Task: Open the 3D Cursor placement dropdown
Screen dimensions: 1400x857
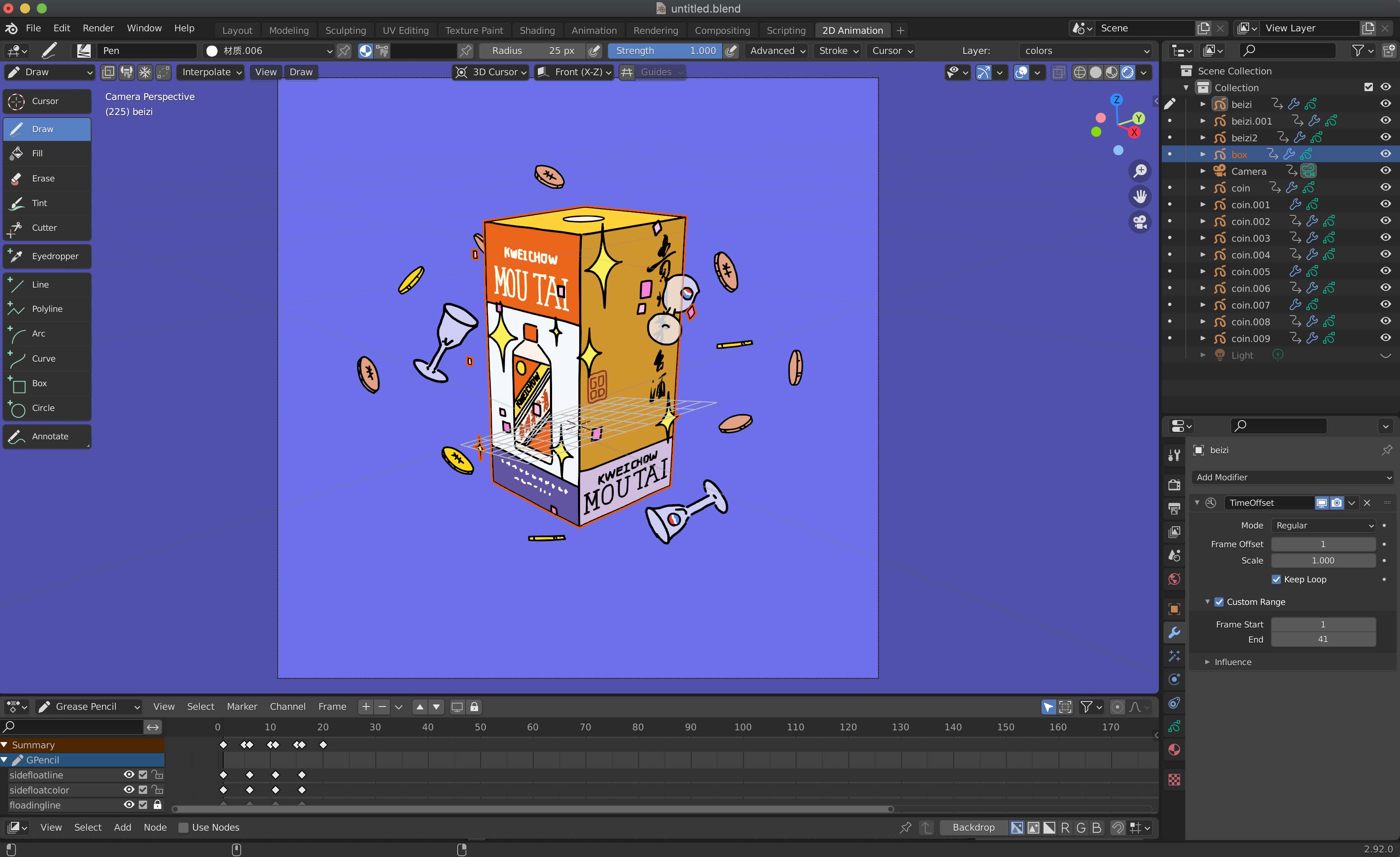Action: point(491,72)
